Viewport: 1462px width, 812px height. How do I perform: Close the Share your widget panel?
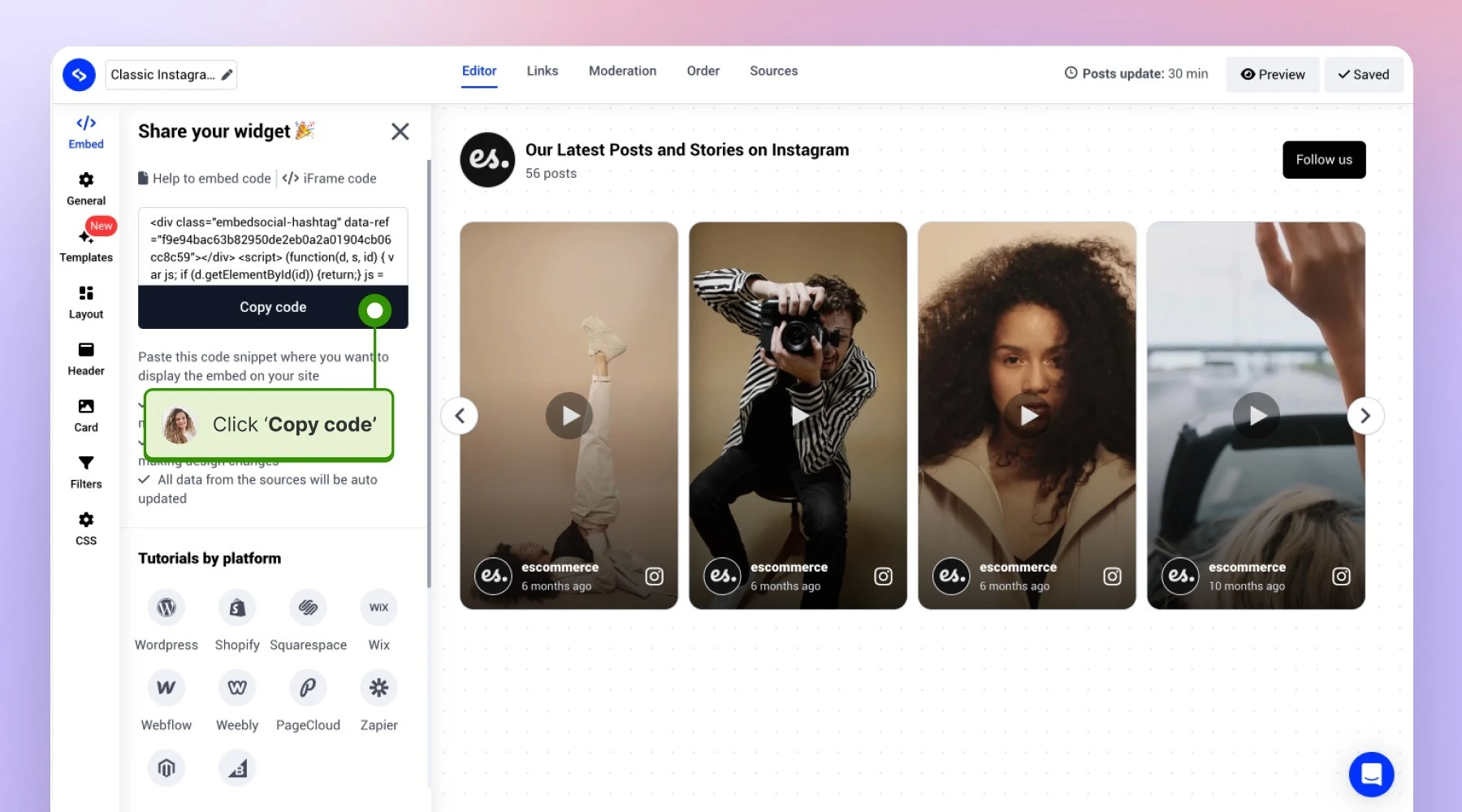tap(400, 132)
